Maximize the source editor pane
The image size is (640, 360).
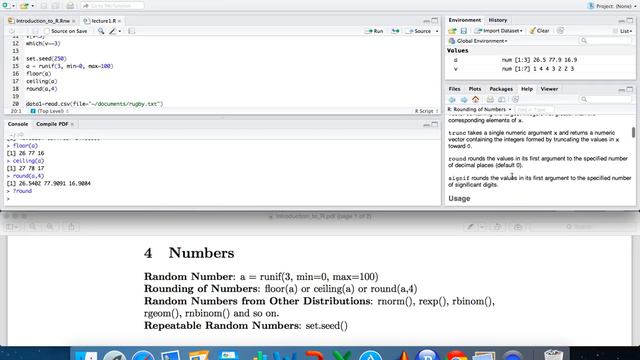coord(435,20)
